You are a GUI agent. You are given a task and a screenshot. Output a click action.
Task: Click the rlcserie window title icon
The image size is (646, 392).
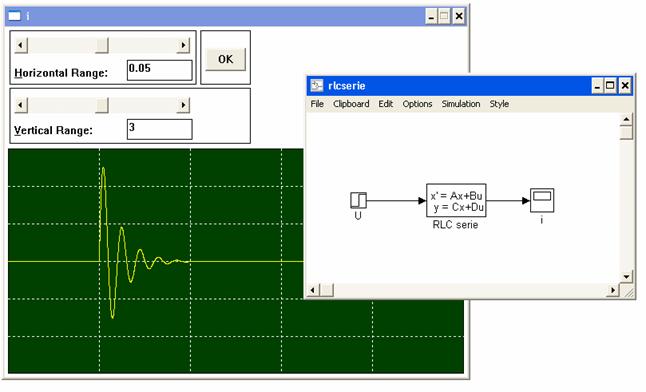317,86
